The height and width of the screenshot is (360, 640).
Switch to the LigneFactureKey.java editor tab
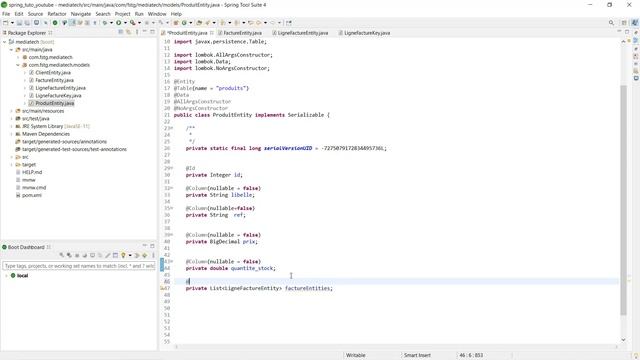click(364, 33)
